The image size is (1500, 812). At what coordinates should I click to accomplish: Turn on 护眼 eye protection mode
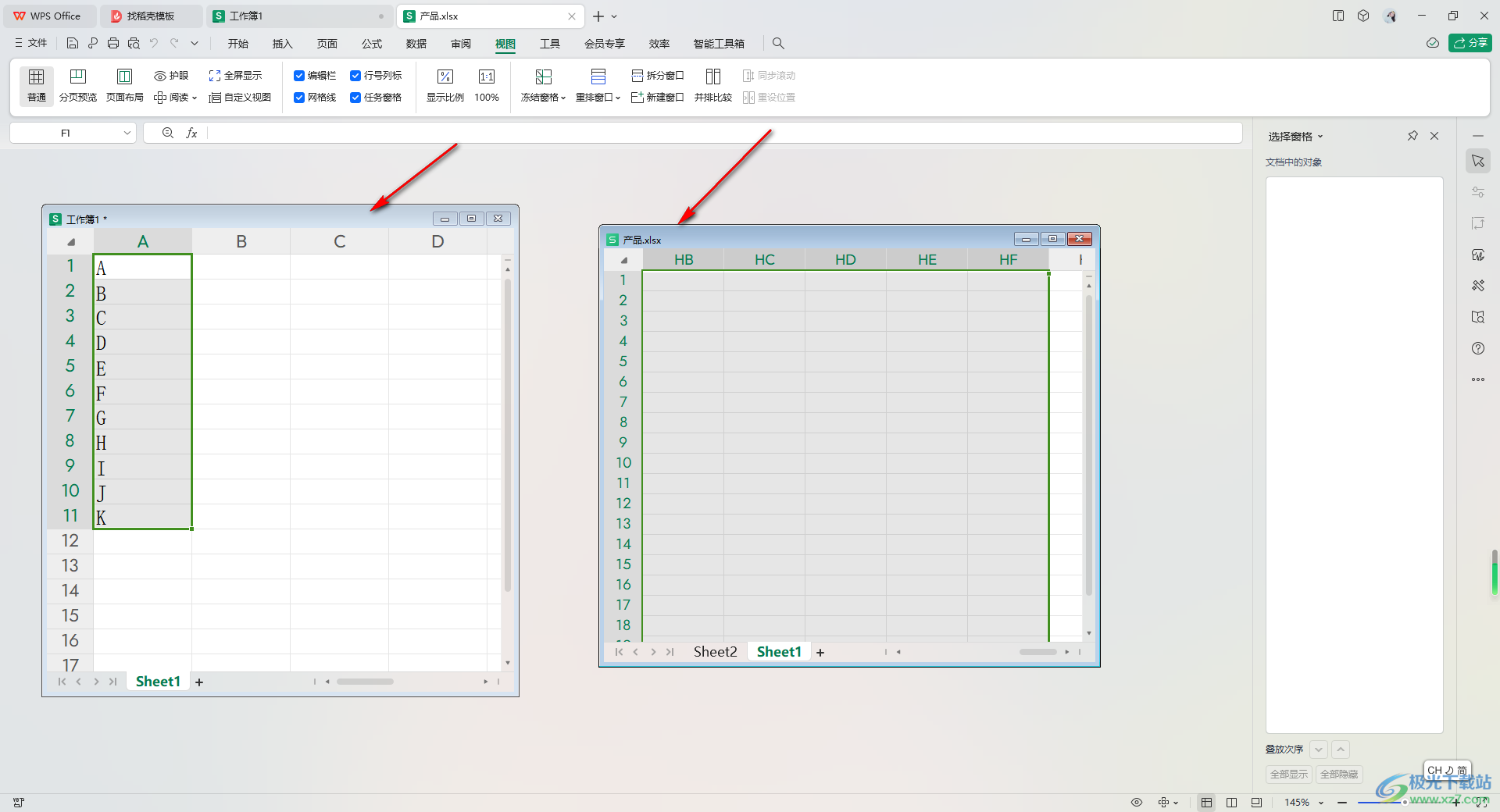[171, 76]
